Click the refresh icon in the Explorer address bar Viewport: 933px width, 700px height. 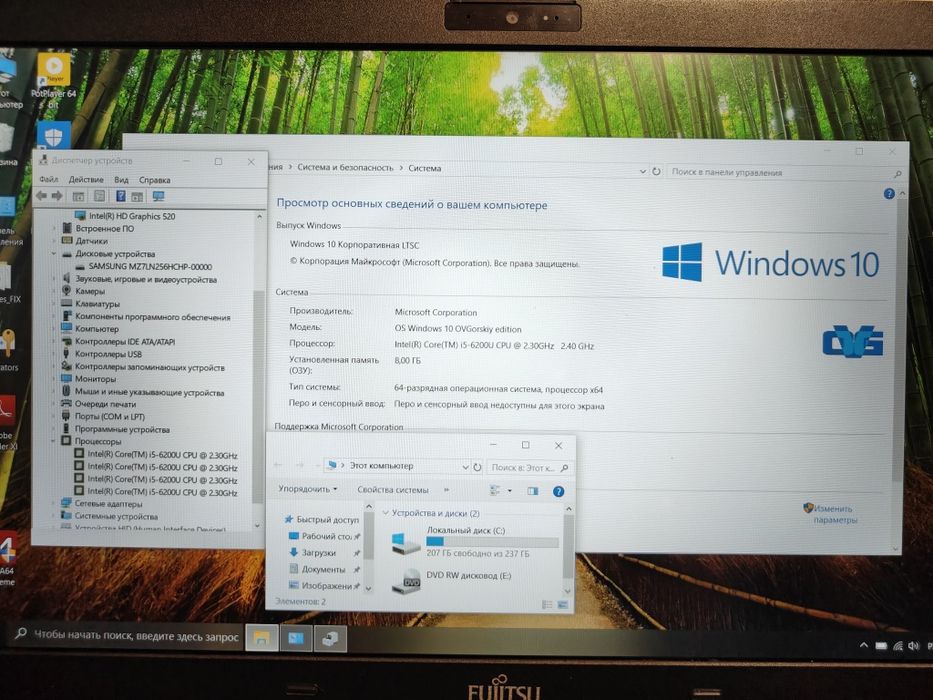click(477, 467)
